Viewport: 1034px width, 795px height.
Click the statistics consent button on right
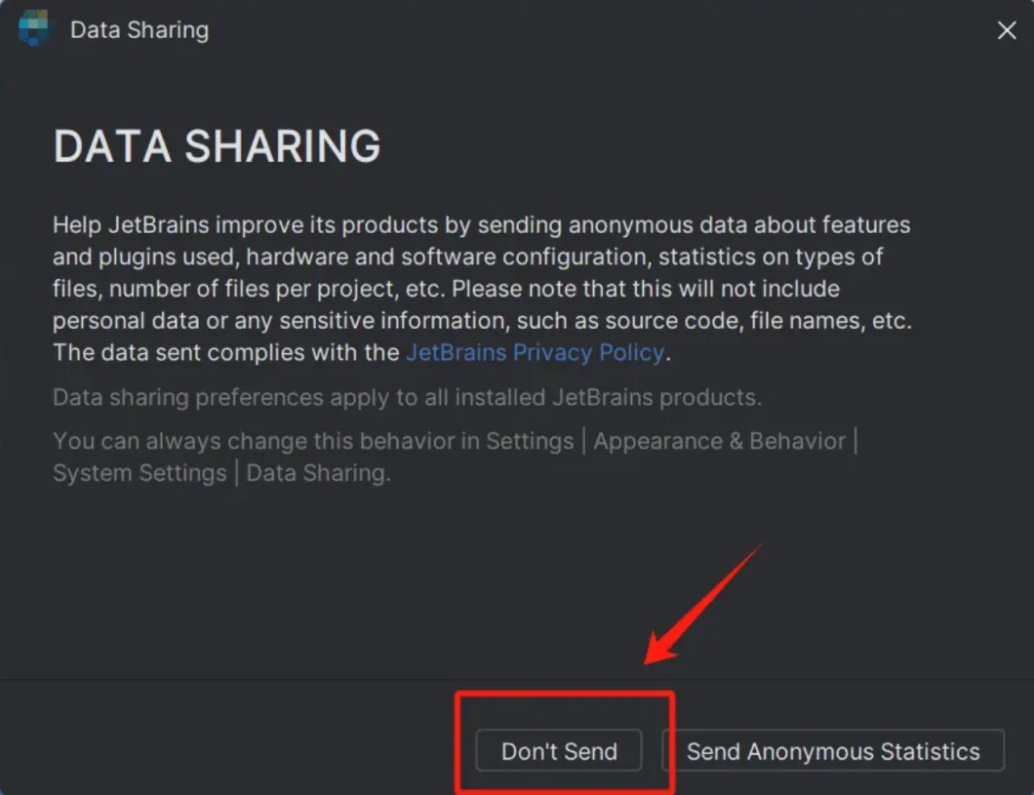836,751
